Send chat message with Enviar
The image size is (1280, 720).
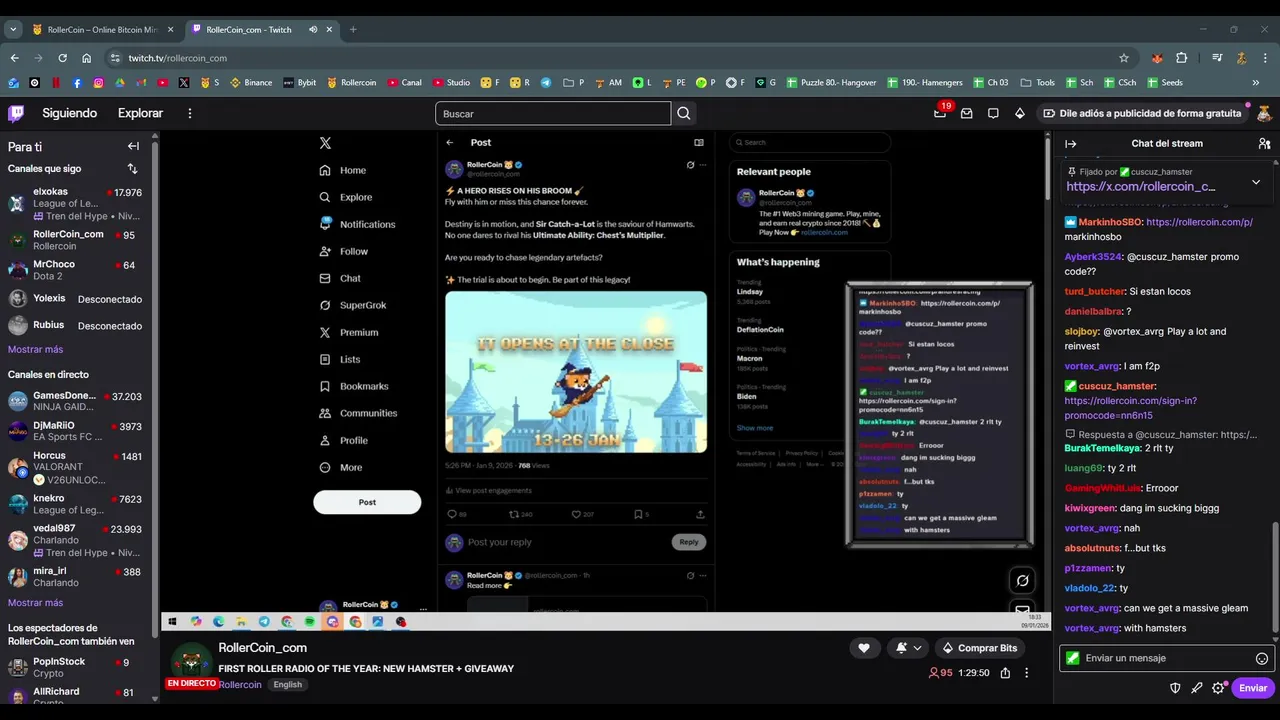(x=1253, y=688)
